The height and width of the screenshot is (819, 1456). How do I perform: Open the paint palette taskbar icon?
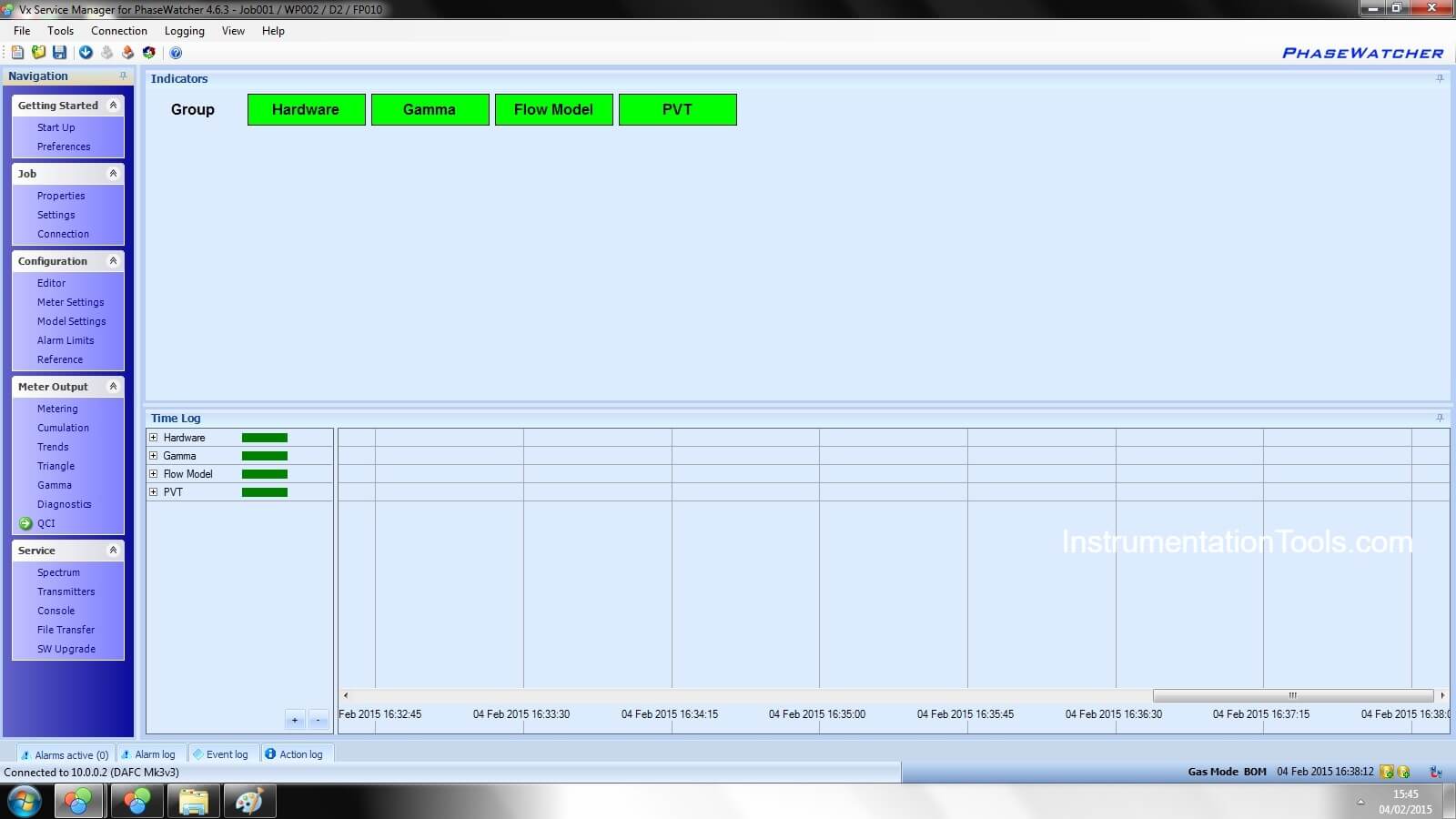249,802
